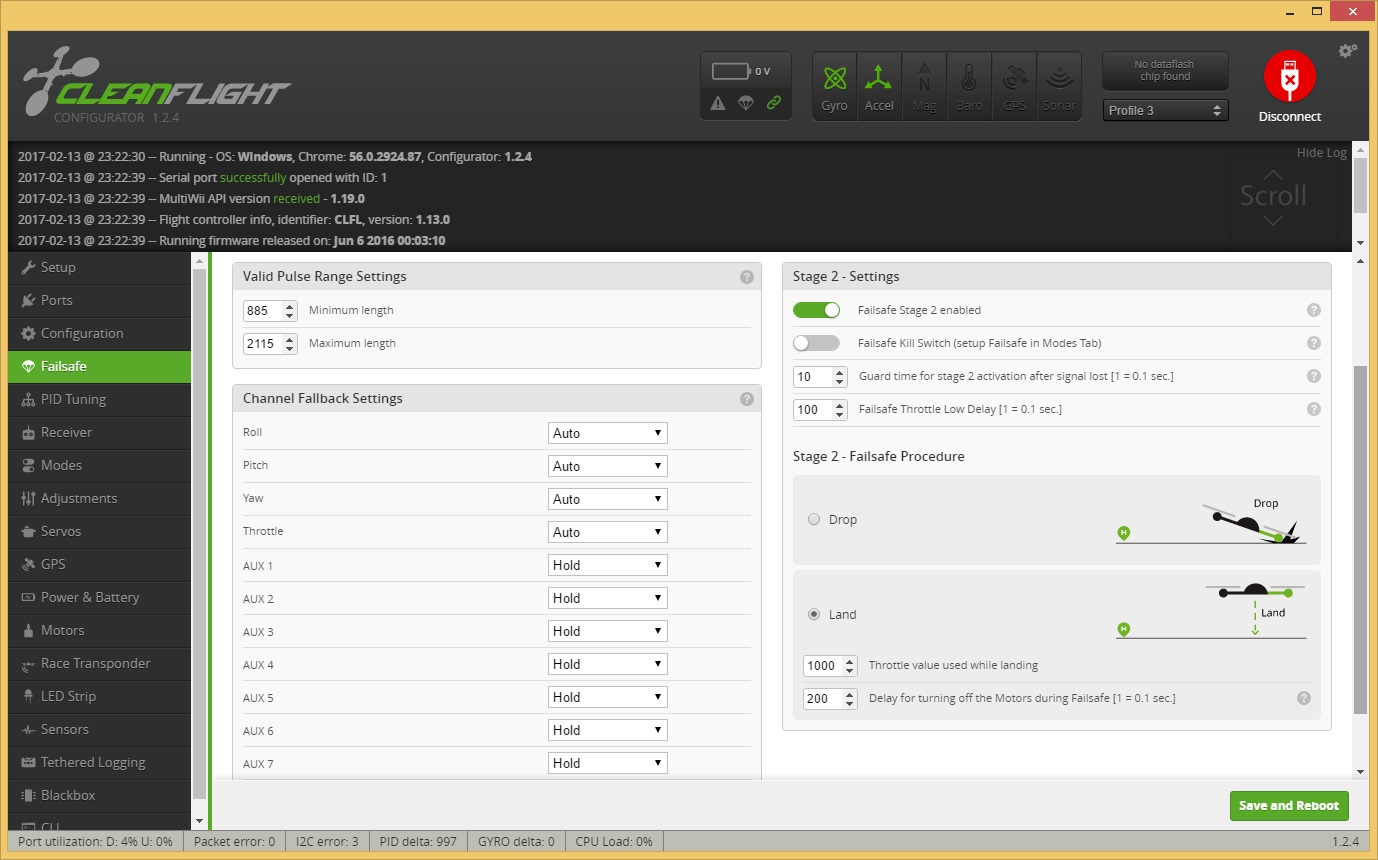Click the Hide Log link
This screenshot has height=860, width=1378.
[1321, 153]
